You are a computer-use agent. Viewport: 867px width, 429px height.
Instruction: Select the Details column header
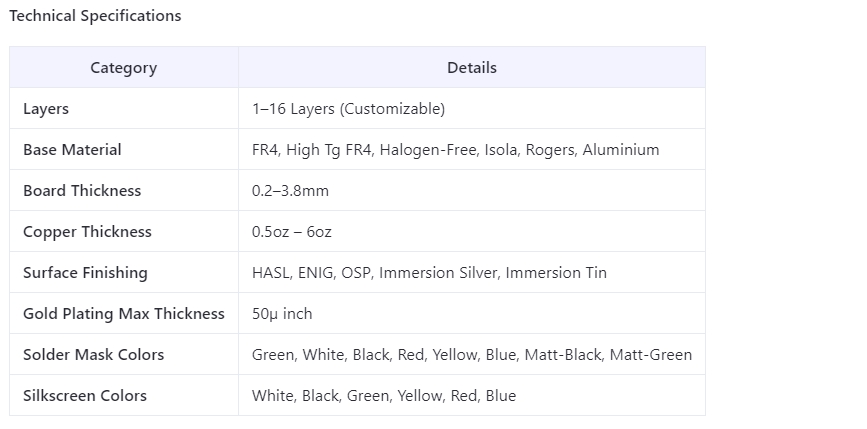coord(472,67)
